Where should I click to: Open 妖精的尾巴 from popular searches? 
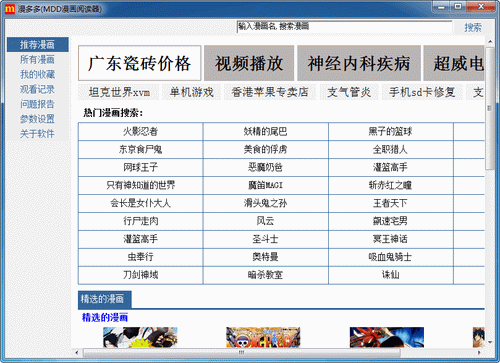coord(265,131)
